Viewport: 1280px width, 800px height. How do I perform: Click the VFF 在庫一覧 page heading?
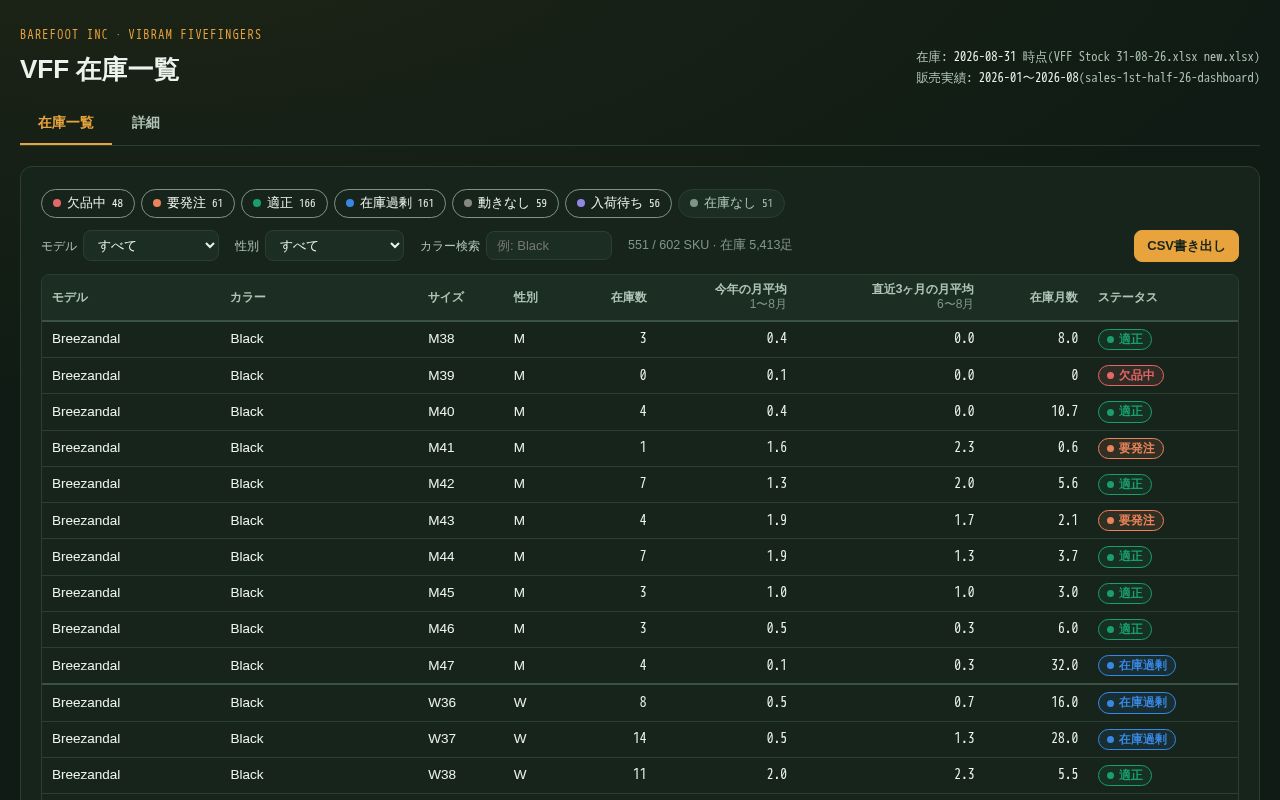point(100,69)
